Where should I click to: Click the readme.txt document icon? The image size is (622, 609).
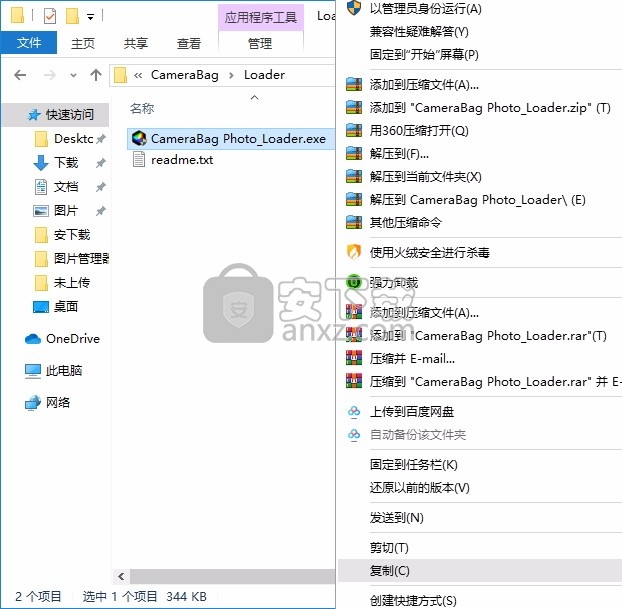pos(139,160)
